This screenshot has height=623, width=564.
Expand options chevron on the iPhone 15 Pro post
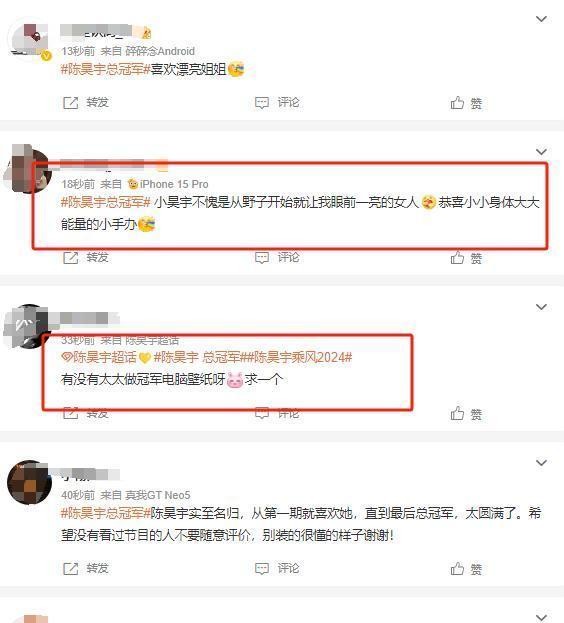pos(541,151)
